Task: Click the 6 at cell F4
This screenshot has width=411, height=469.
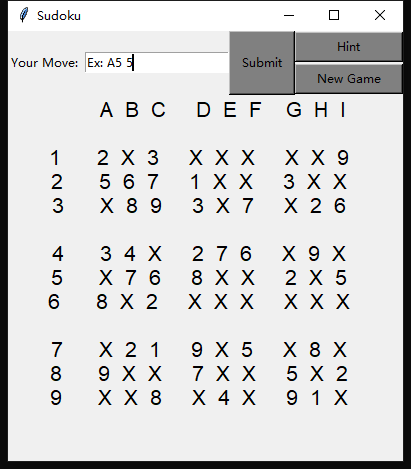Action: point(246,254)
